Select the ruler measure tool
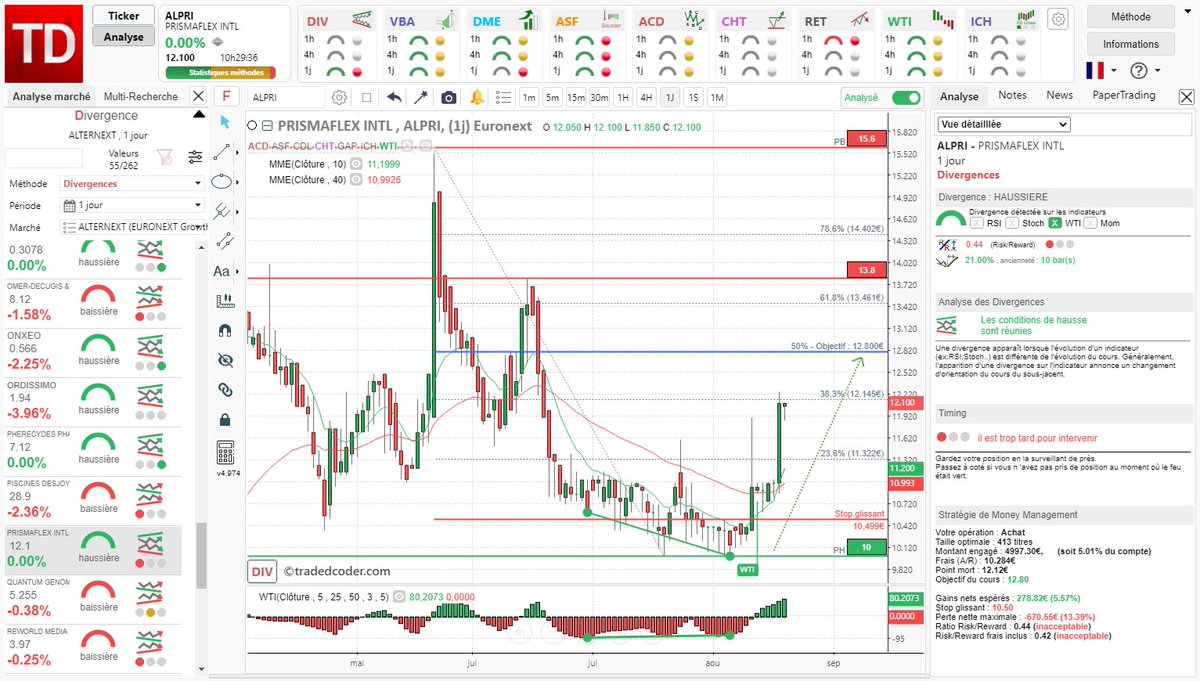Screen dimensions: 1200x681 point(224,300)
